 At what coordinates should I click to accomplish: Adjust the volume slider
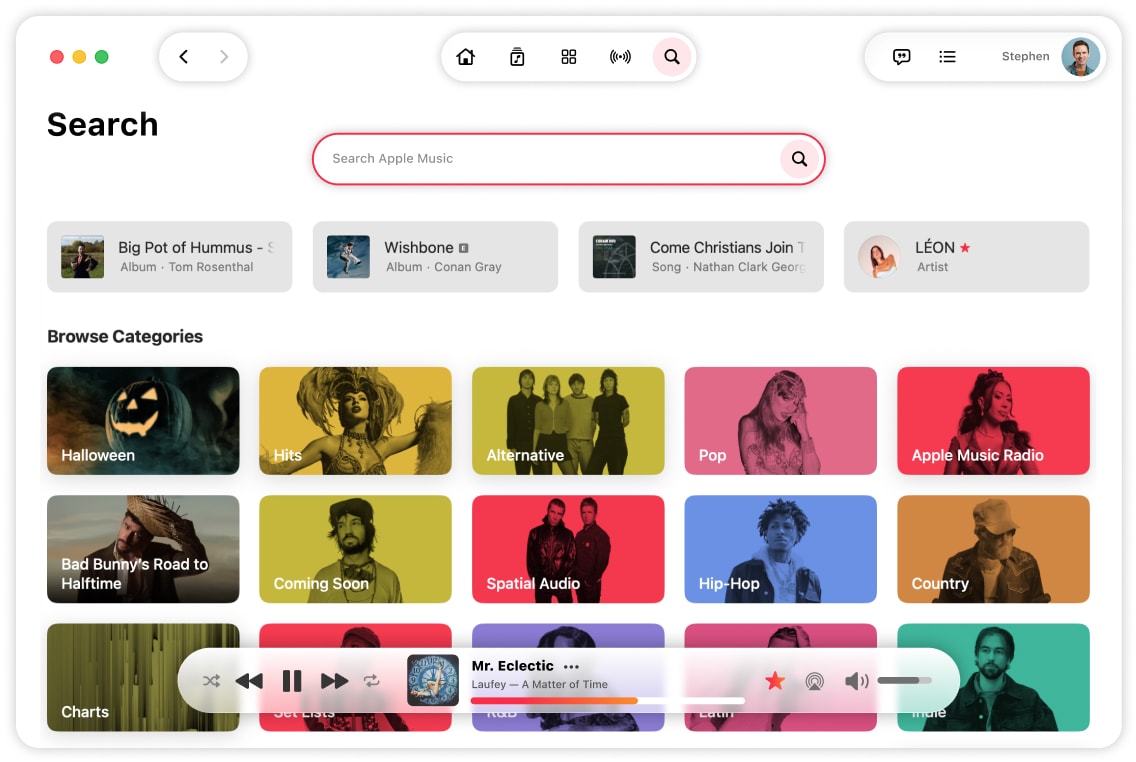[903, 681]
